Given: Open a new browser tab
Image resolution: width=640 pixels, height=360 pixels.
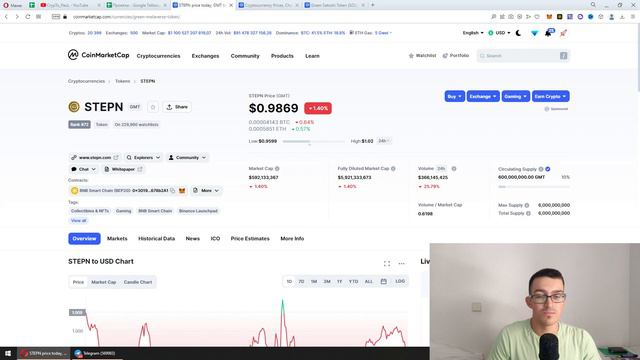Looking at the screenshot, I should 373,5.
